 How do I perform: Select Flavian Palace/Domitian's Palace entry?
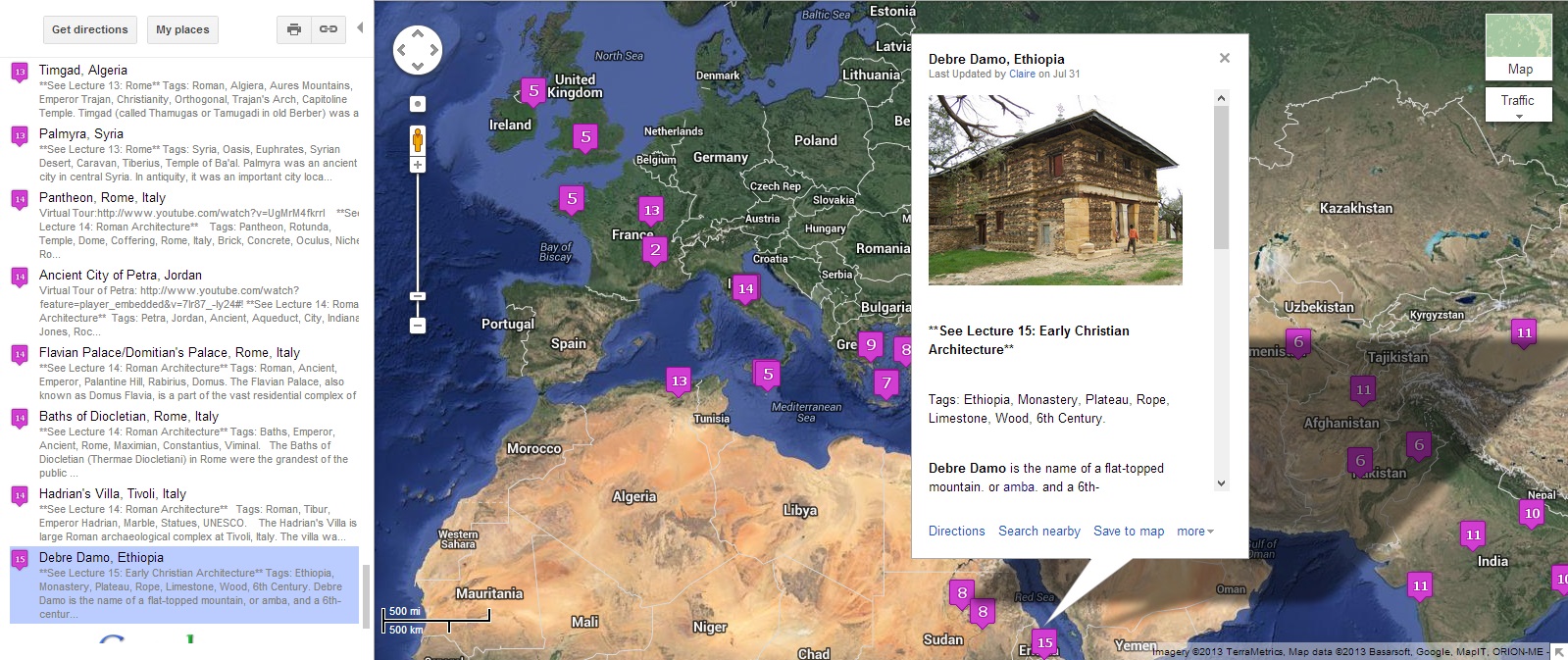[x=170, y=352]
